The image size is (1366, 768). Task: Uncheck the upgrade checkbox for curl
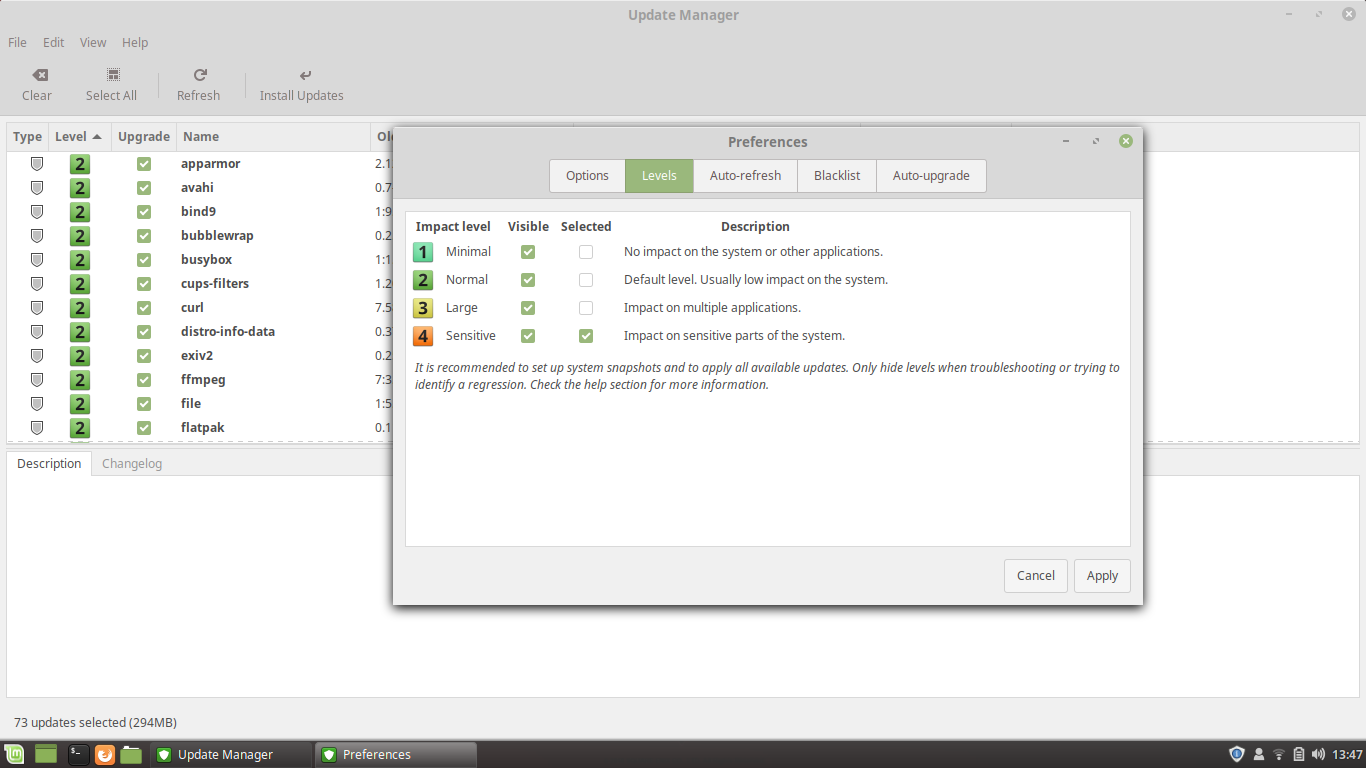click(143, 307)
